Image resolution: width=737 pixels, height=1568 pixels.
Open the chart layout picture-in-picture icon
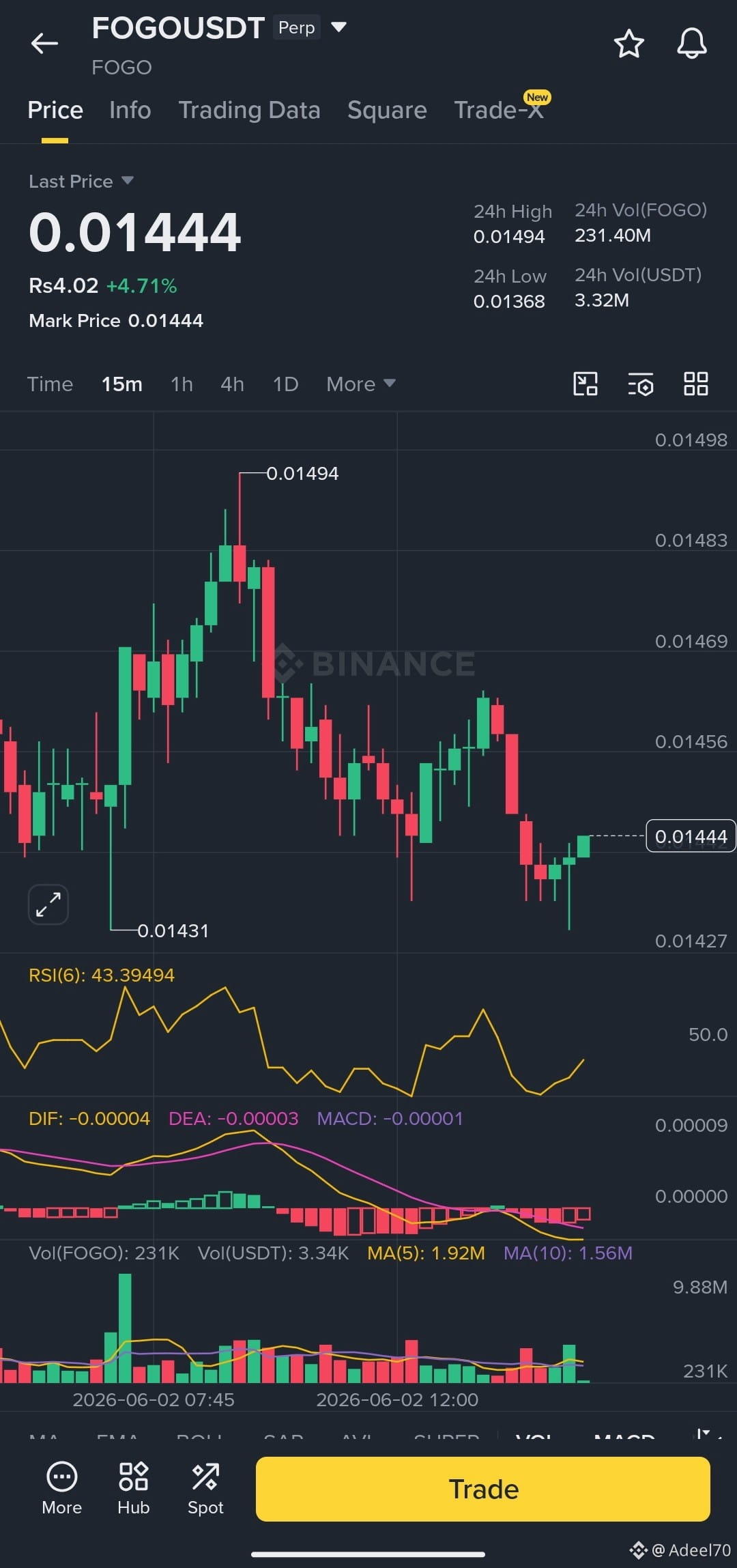pos(586,384)
